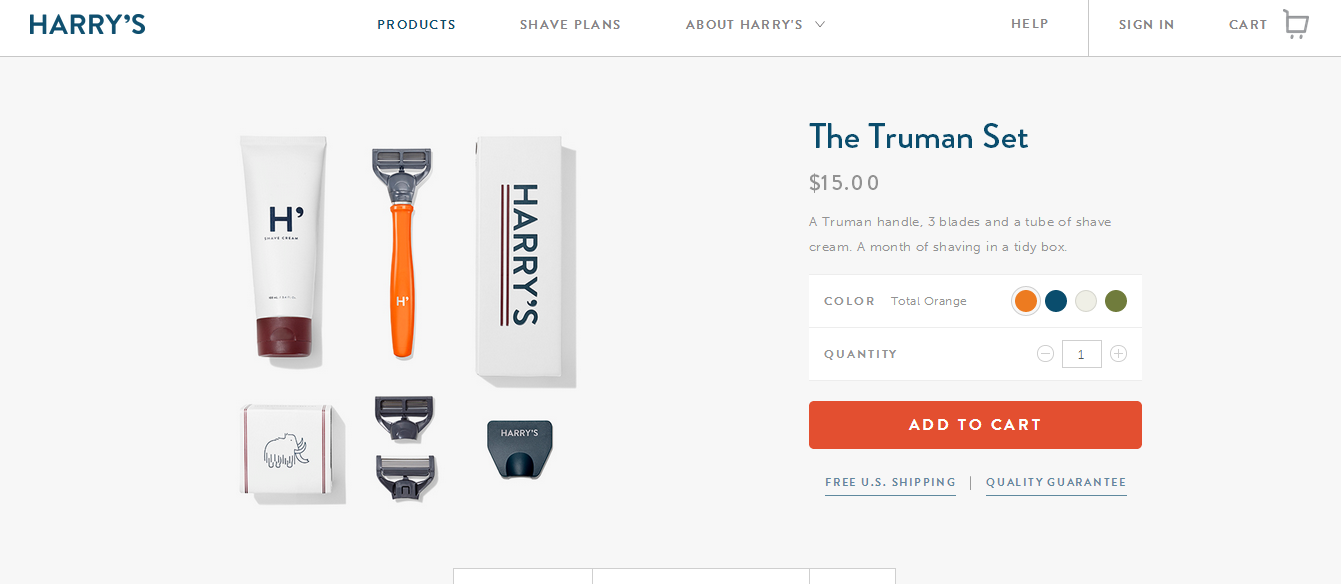Open the shopping cart icon

[1295, 24]
